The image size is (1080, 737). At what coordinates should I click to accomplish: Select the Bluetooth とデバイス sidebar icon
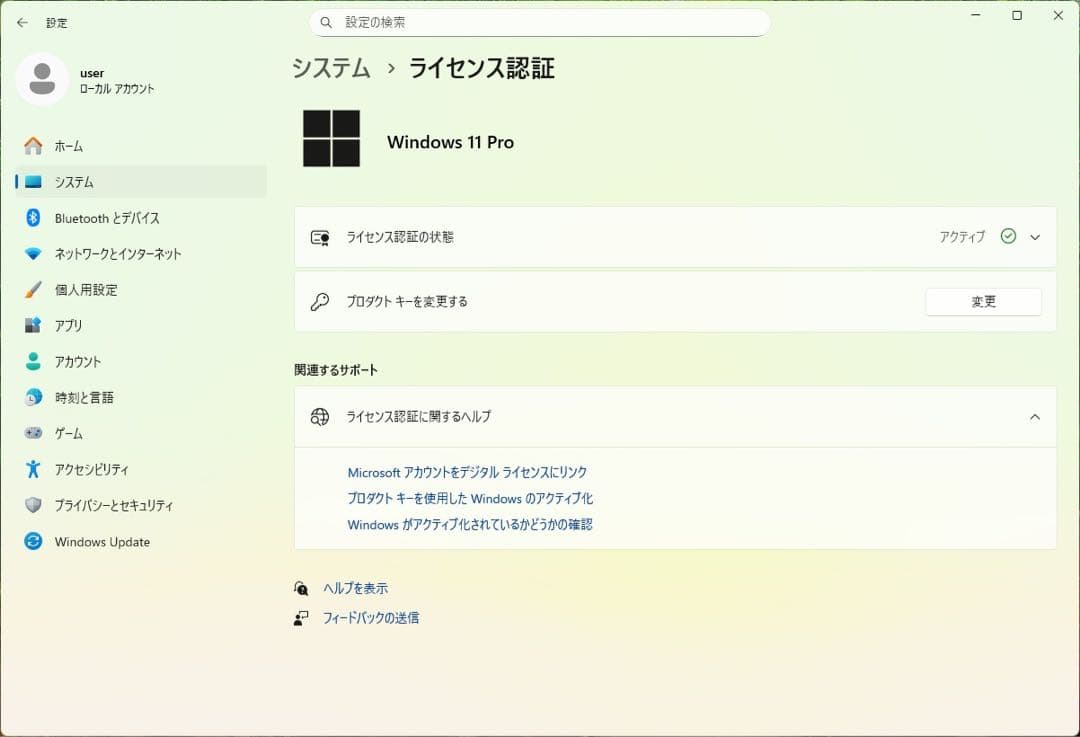pyautogui.click(x=32, y=218)
